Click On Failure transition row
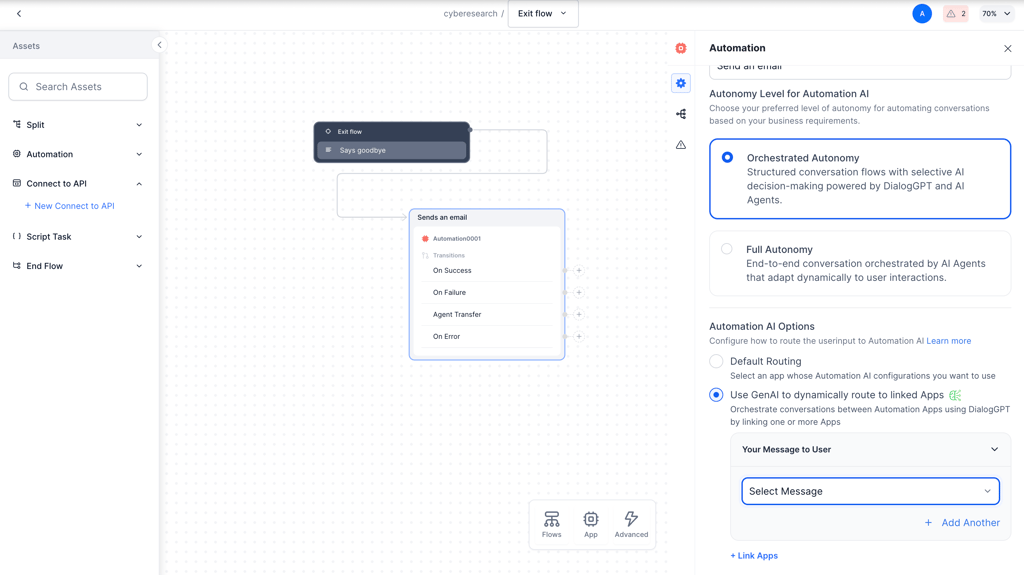This screenshot has width=1024, height=575. (487, 293)
